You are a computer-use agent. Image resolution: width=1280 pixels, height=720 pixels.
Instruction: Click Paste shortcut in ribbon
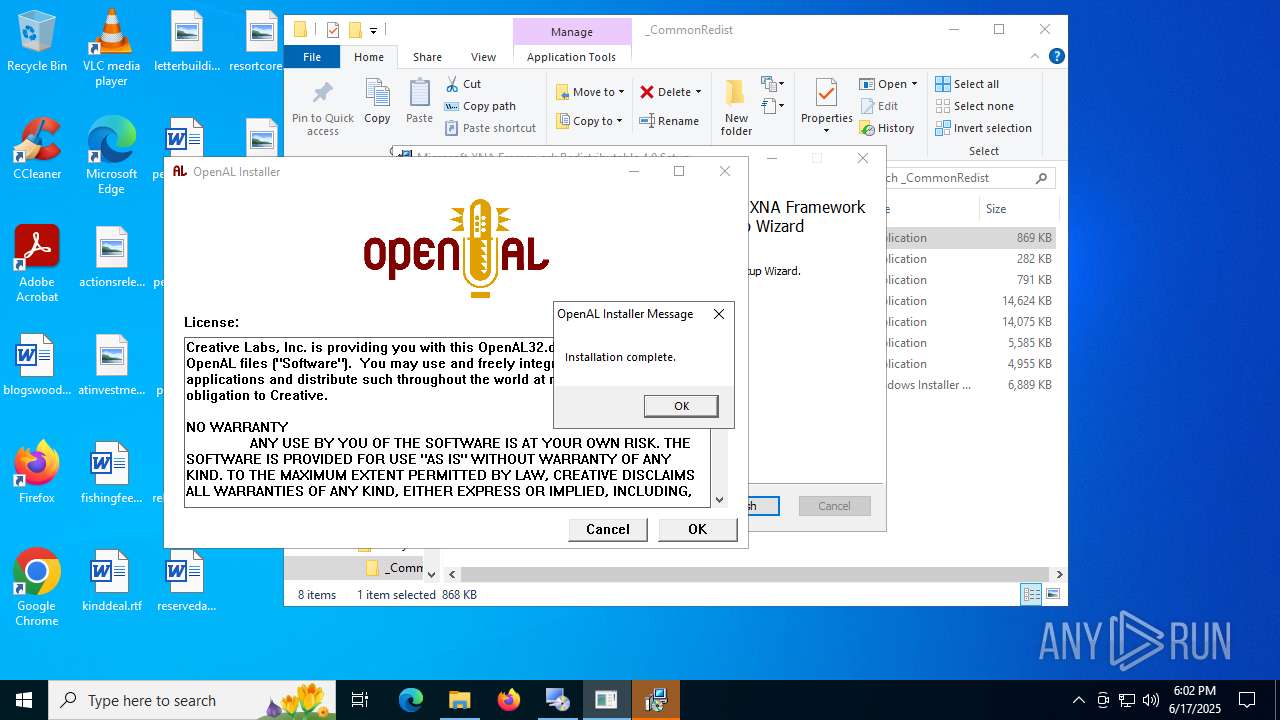coord(490,128)
